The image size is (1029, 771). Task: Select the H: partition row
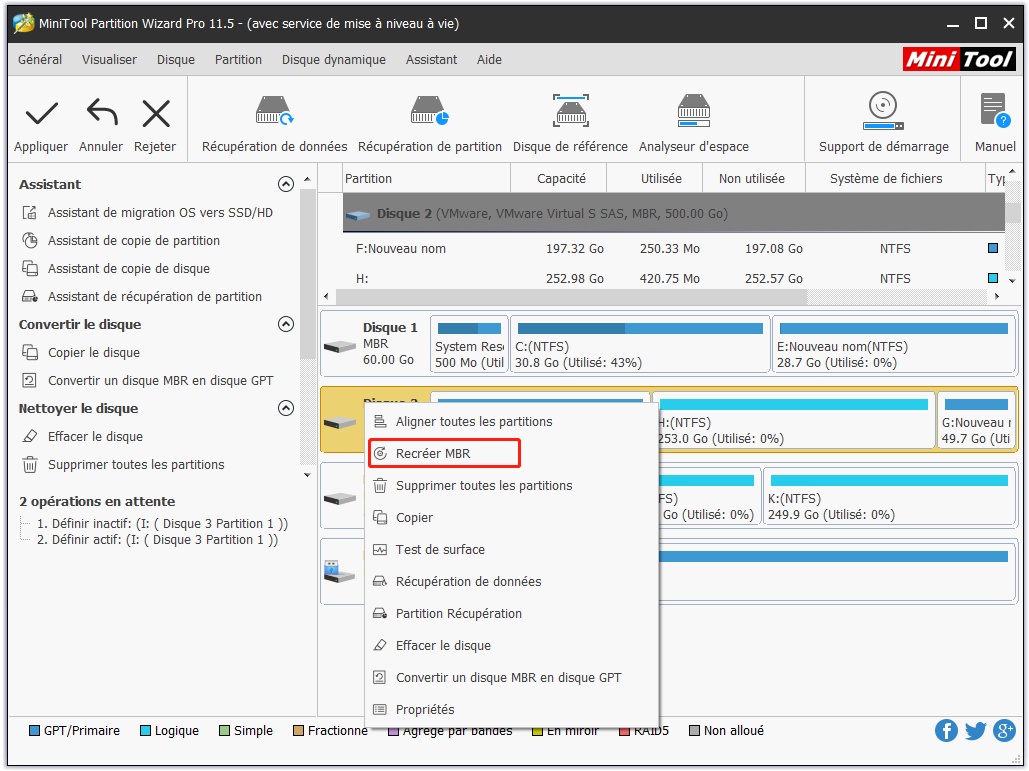pyautogui.click(x=673, y=279)
